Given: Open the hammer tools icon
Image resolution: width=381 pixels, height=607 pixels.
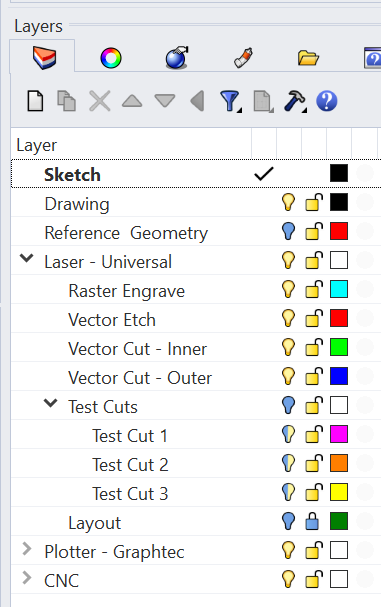Looking at the screenshot, I should 295,101.
